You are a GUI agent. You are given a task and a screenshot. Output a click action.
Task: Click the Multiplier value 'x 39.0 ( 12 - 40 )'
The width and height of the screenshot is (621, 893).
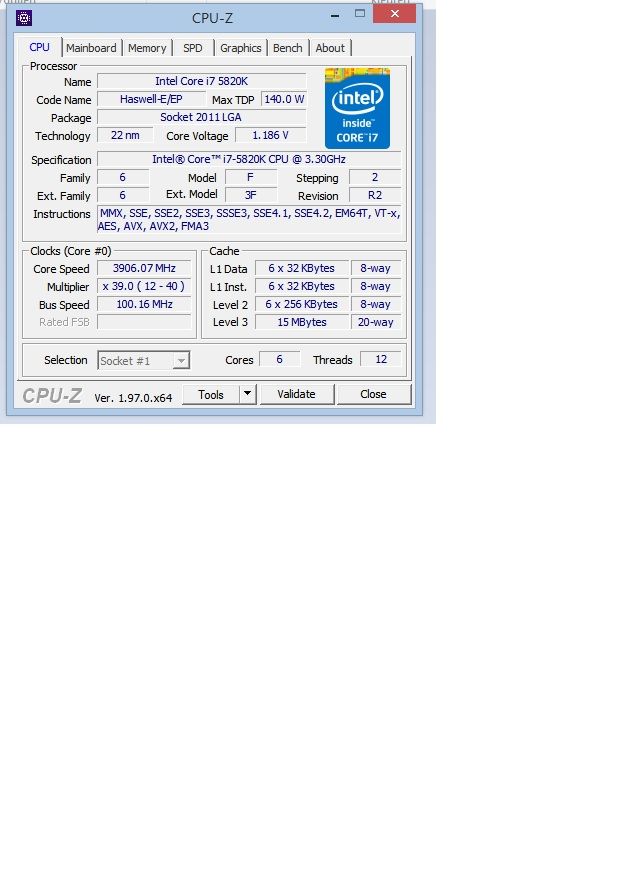coord(144,286)
